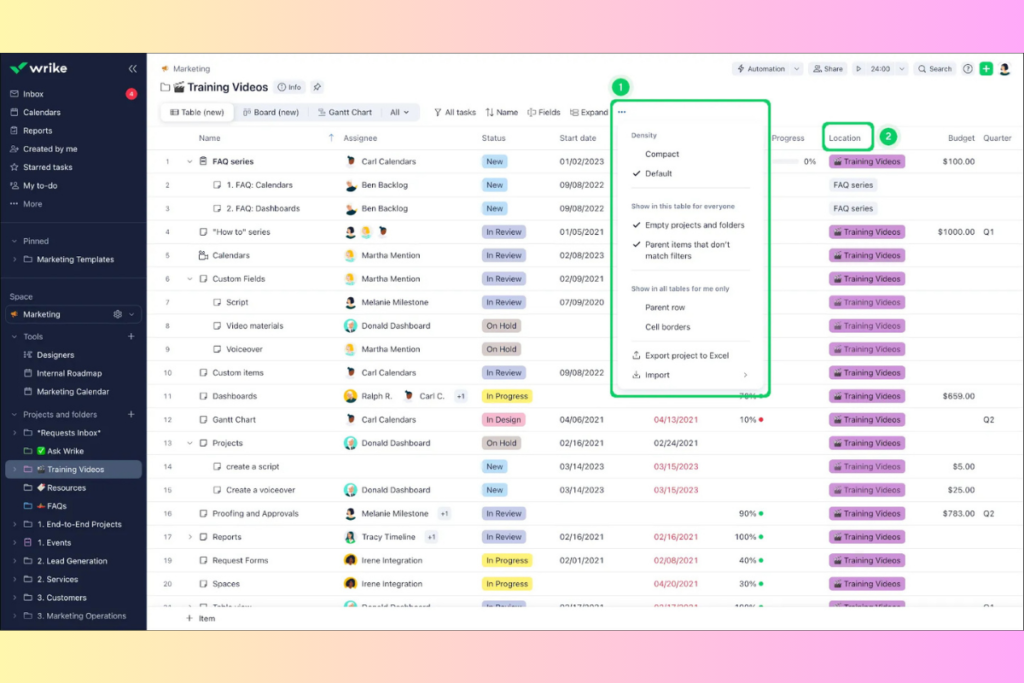Click the Location column header
The image size is (1024, 683).
[x=845, y=138]
